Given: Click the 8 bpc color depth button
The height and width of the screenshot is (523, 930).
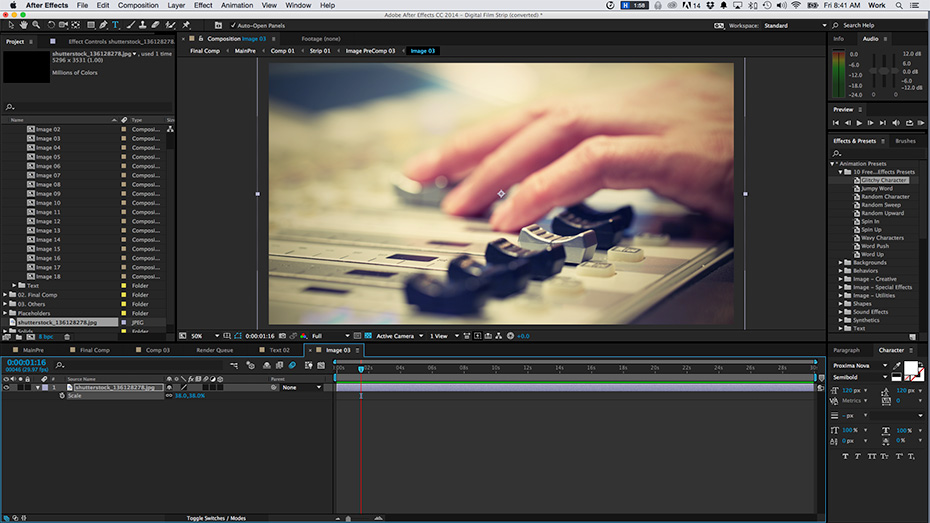Looking at the screenshot, I should click(x=46, y=337).
